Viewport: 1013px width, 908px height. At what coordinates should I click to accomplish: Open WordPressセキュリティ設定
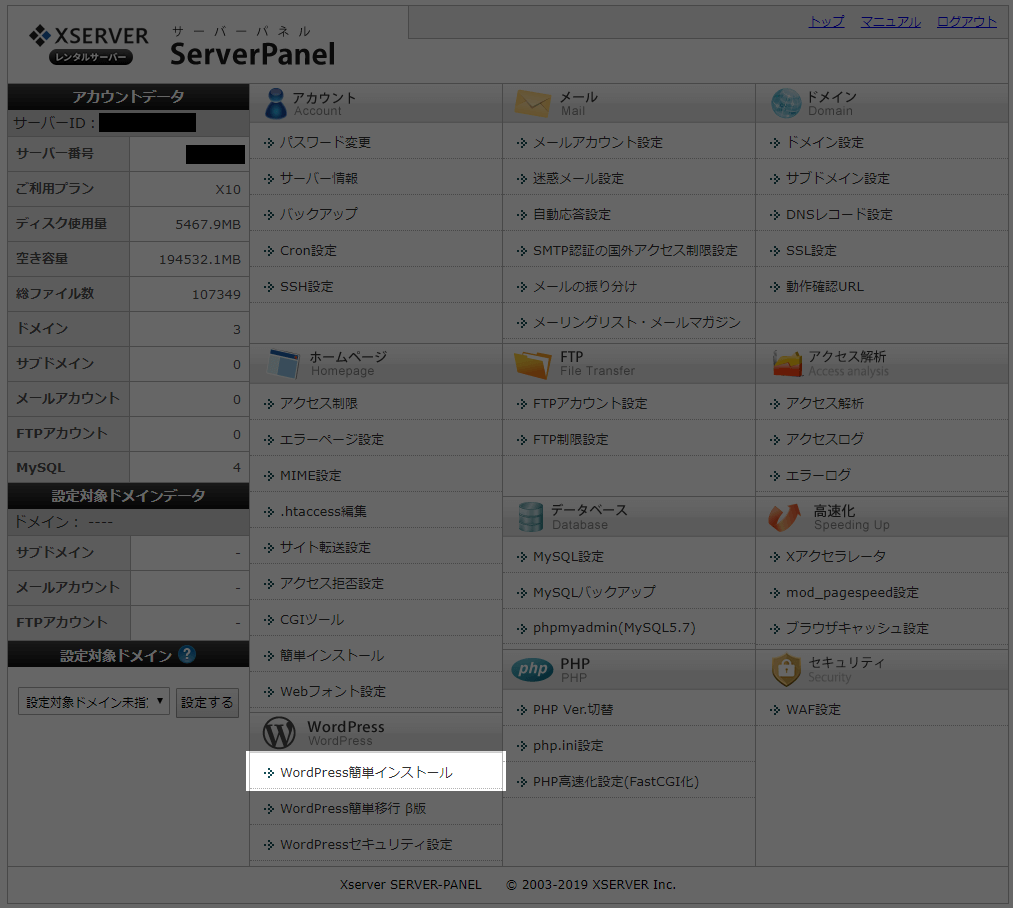click(366, 845)
